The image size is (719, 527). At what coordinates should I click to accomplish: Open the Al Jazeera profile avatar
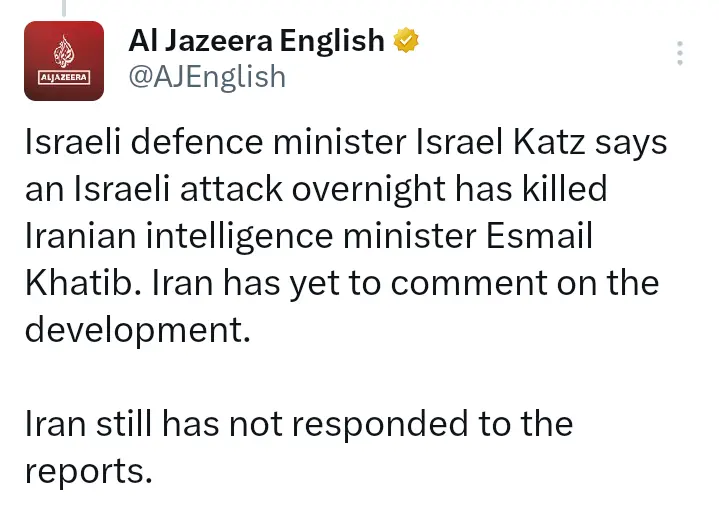pos(63,61)
